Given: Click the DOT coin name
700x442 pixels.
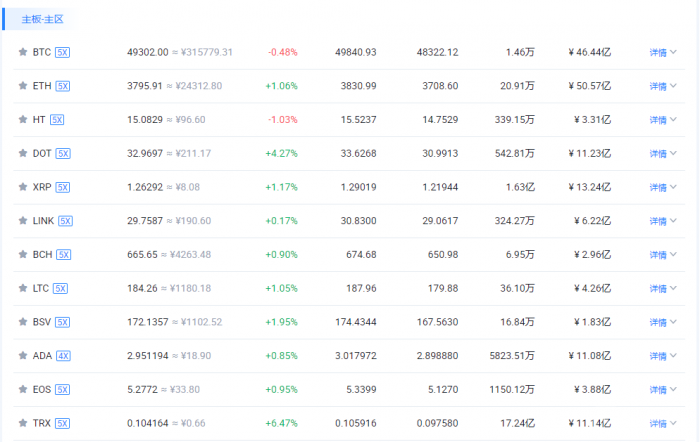Looking at the screenshot, I should click(42, 153).
